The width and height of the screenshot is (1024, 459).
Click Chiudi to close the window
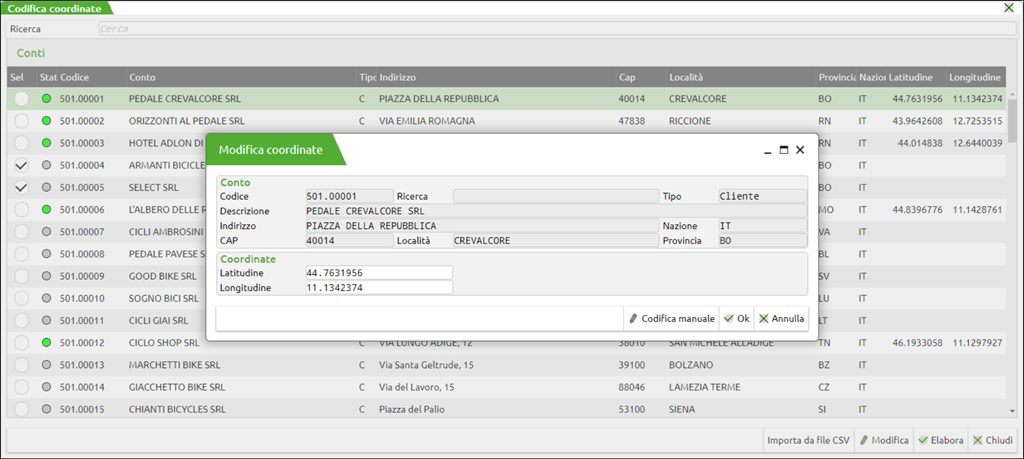click(993, 440)
